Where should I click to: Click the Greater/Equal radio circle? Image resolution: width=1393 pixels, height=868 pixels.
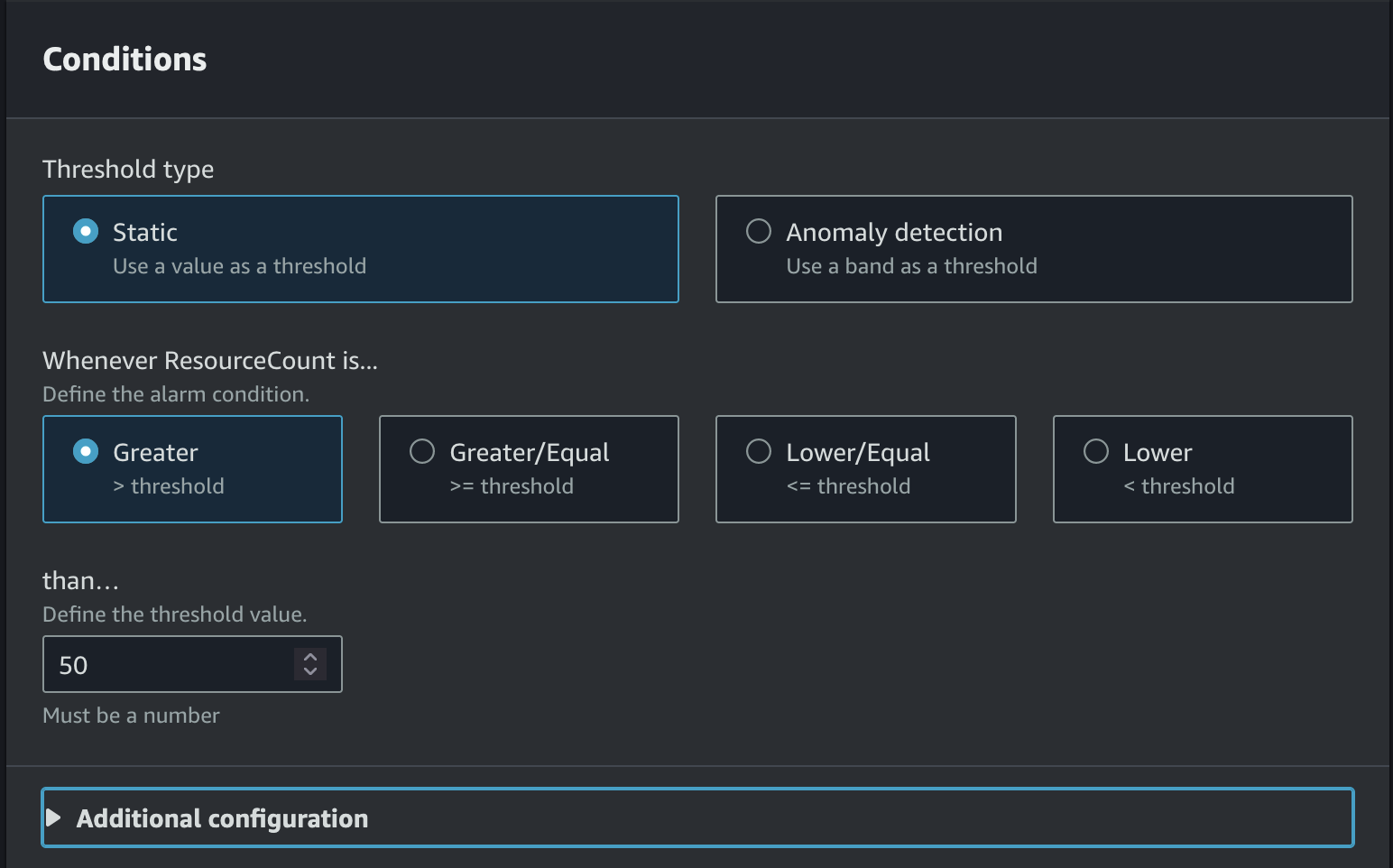click(421, 451)
